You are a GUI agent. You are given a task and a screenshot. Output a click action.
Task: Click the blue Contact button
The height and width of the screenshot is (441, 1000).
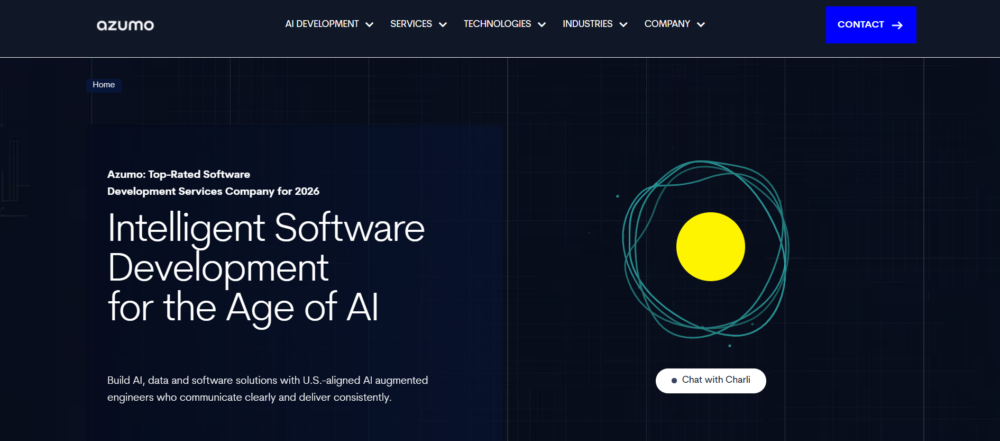point(871,25)
